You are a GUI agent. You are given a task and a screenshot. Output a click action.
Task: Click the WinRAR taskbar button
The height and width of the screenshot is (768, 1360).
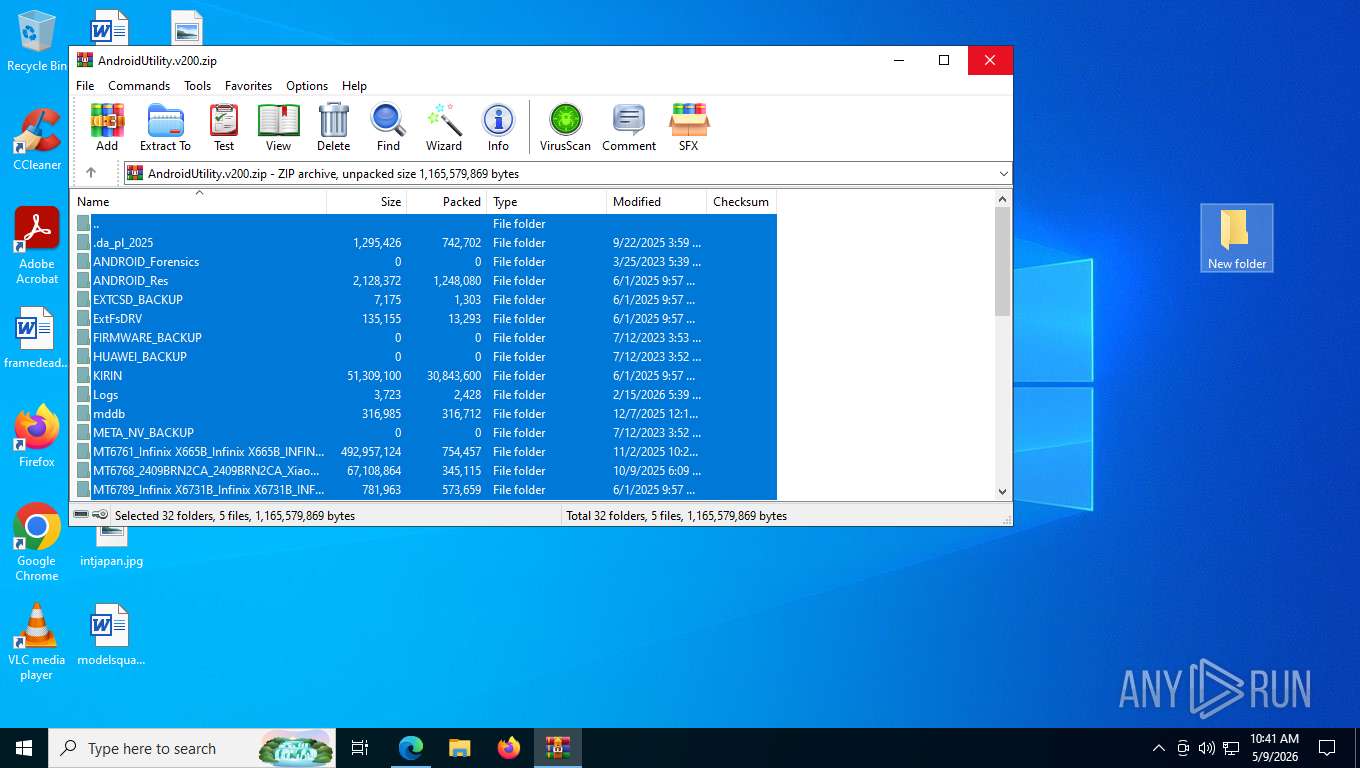point(558,748)
